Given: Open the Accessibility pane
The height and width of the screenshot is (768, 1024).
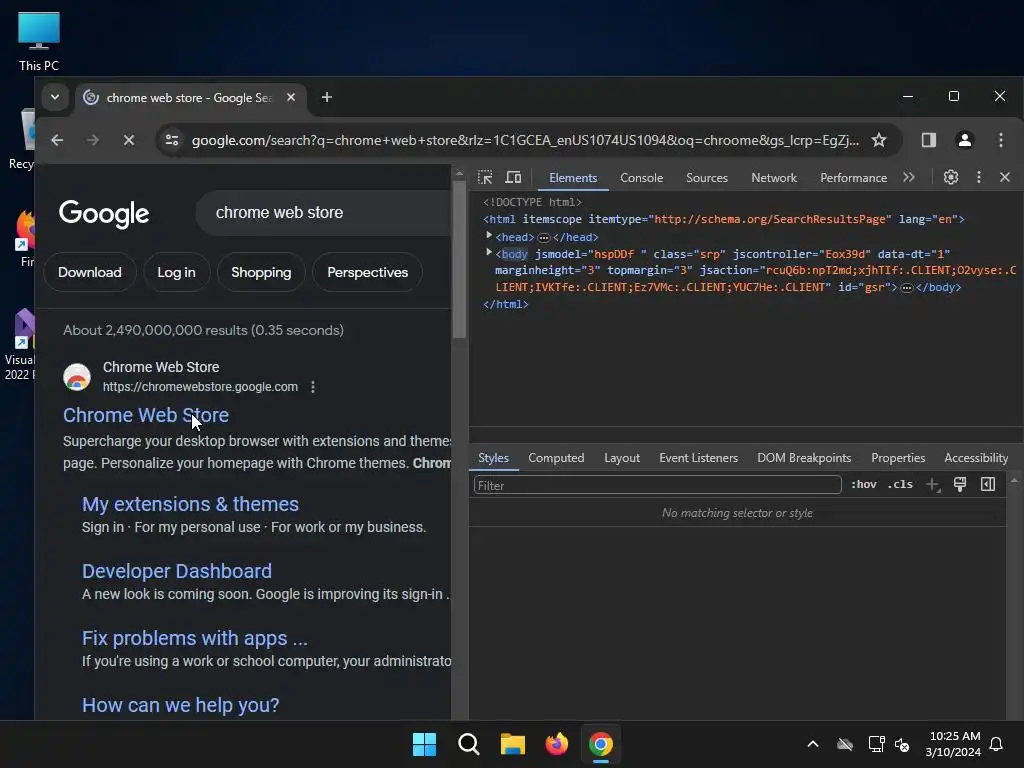Looking at the screenshot, I should [976, 458].
